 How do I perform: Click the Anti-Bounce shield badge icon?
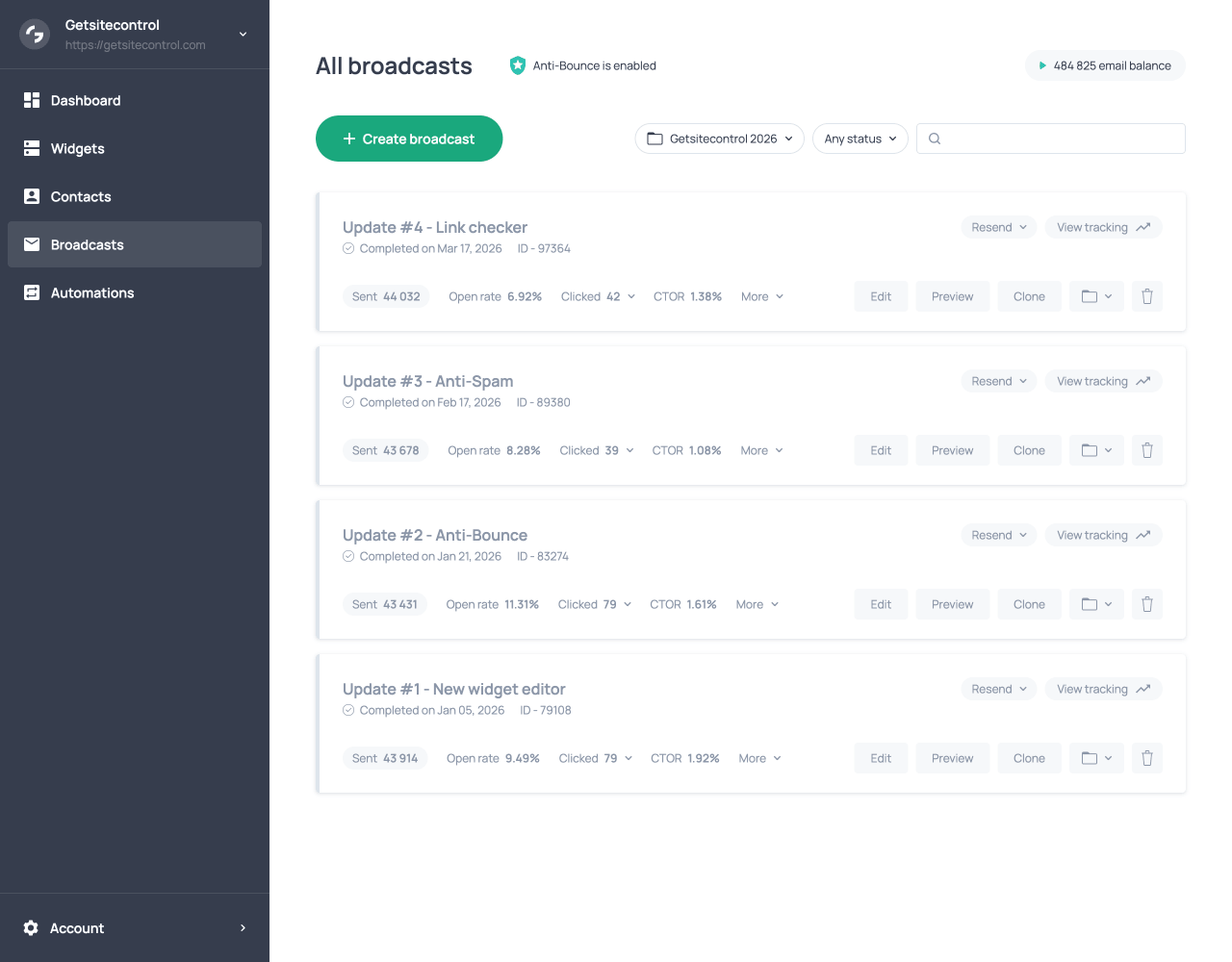click(x=518, y=65)
